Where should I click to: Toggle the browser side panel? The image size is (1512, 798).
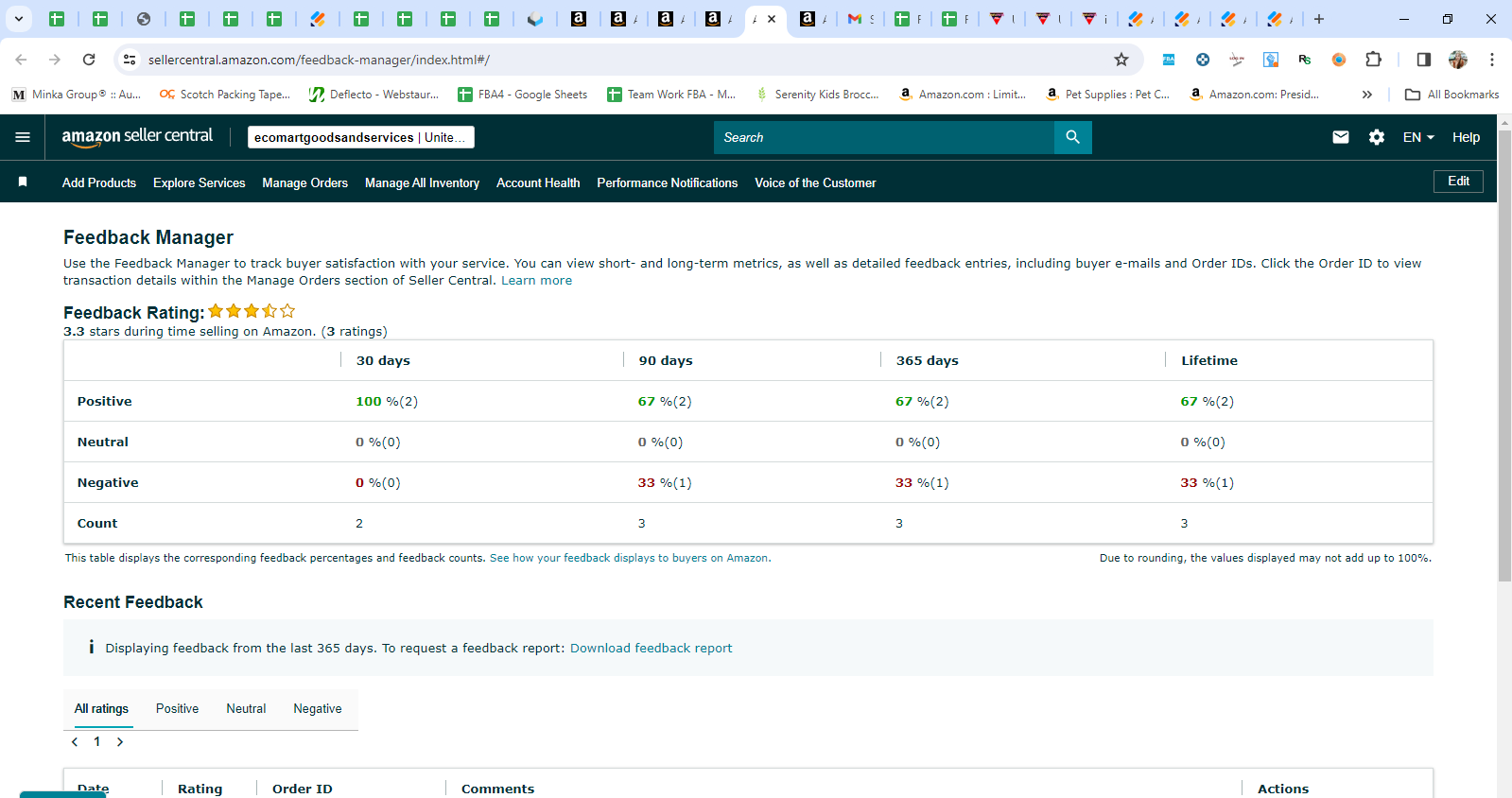(x=1423, y=60)
